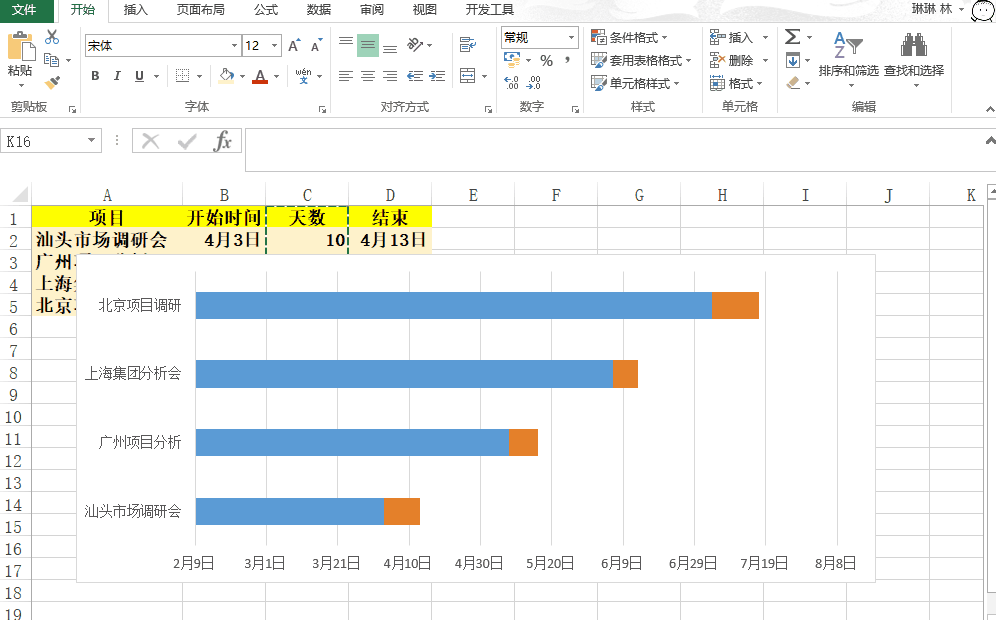Viewport: 996px width, 620px height.
Task: Toggle underline formatting
Action: pos(139,76)
